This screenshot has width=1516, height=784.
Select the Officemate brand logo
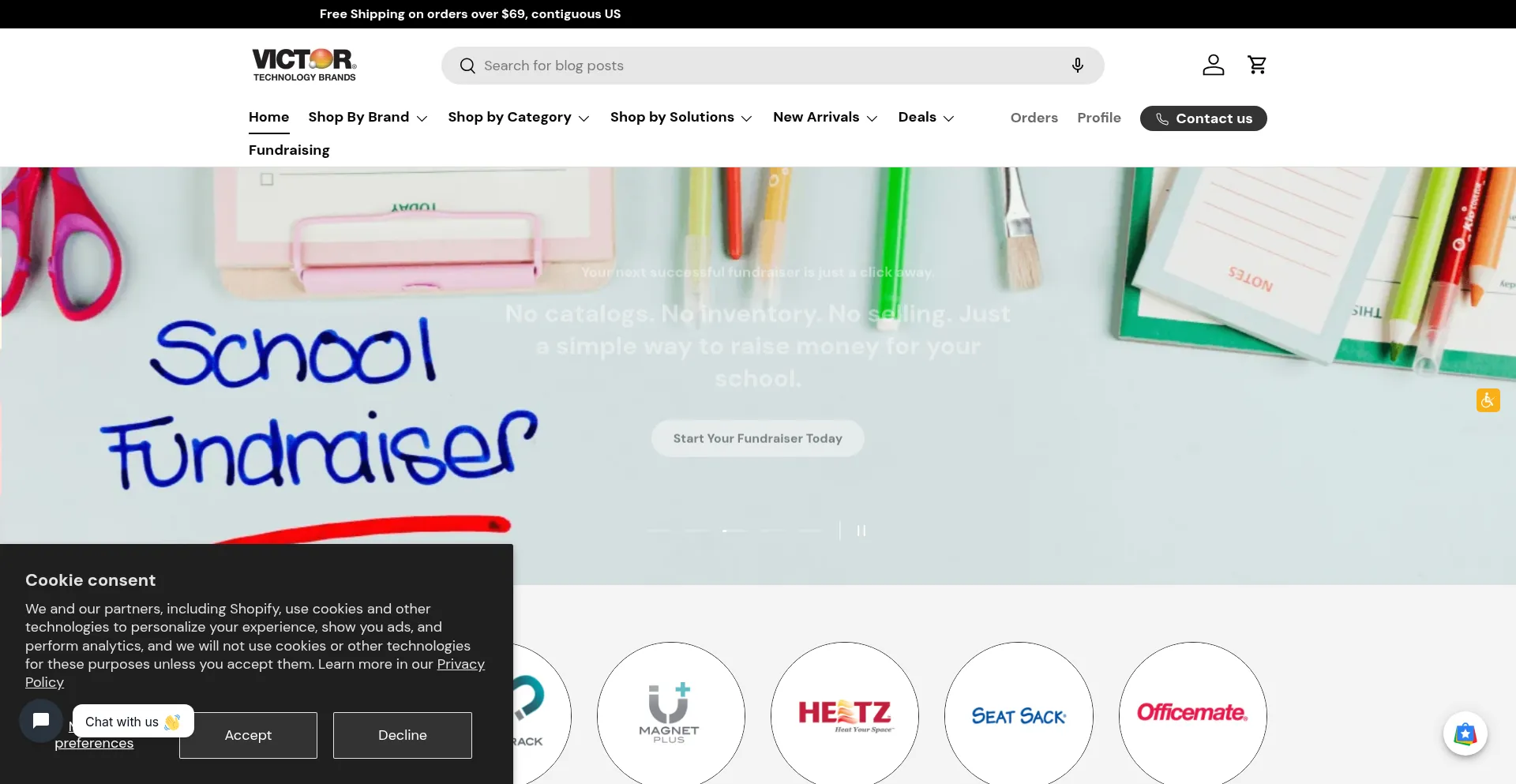tap(1192, 715)
